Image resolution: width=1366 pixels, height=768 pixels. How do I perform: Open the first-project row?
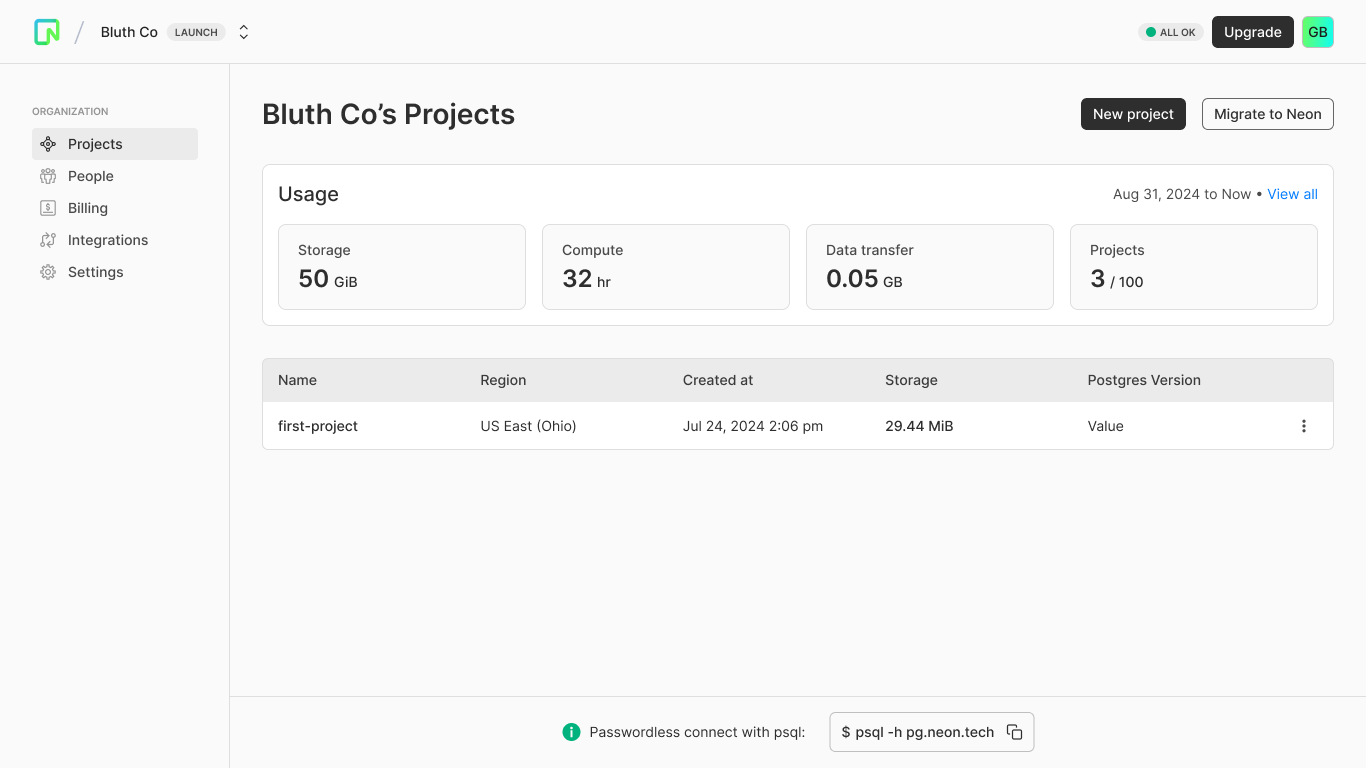pyautogui.click(x=318, y=426)
